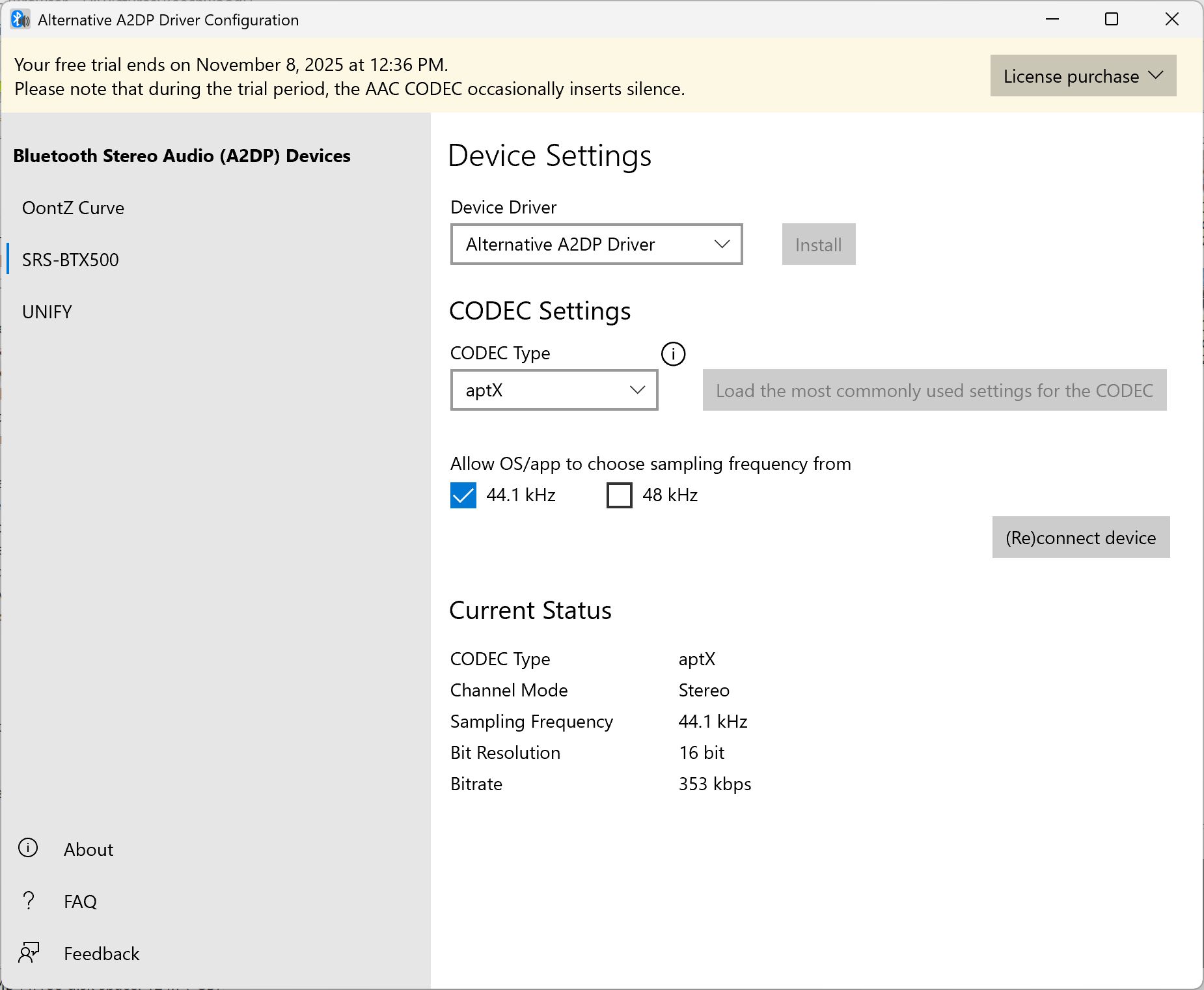Close the Alternative A2DP Driver window
The width and height of the screenshot is (1204, 990).
point(1171,20)
